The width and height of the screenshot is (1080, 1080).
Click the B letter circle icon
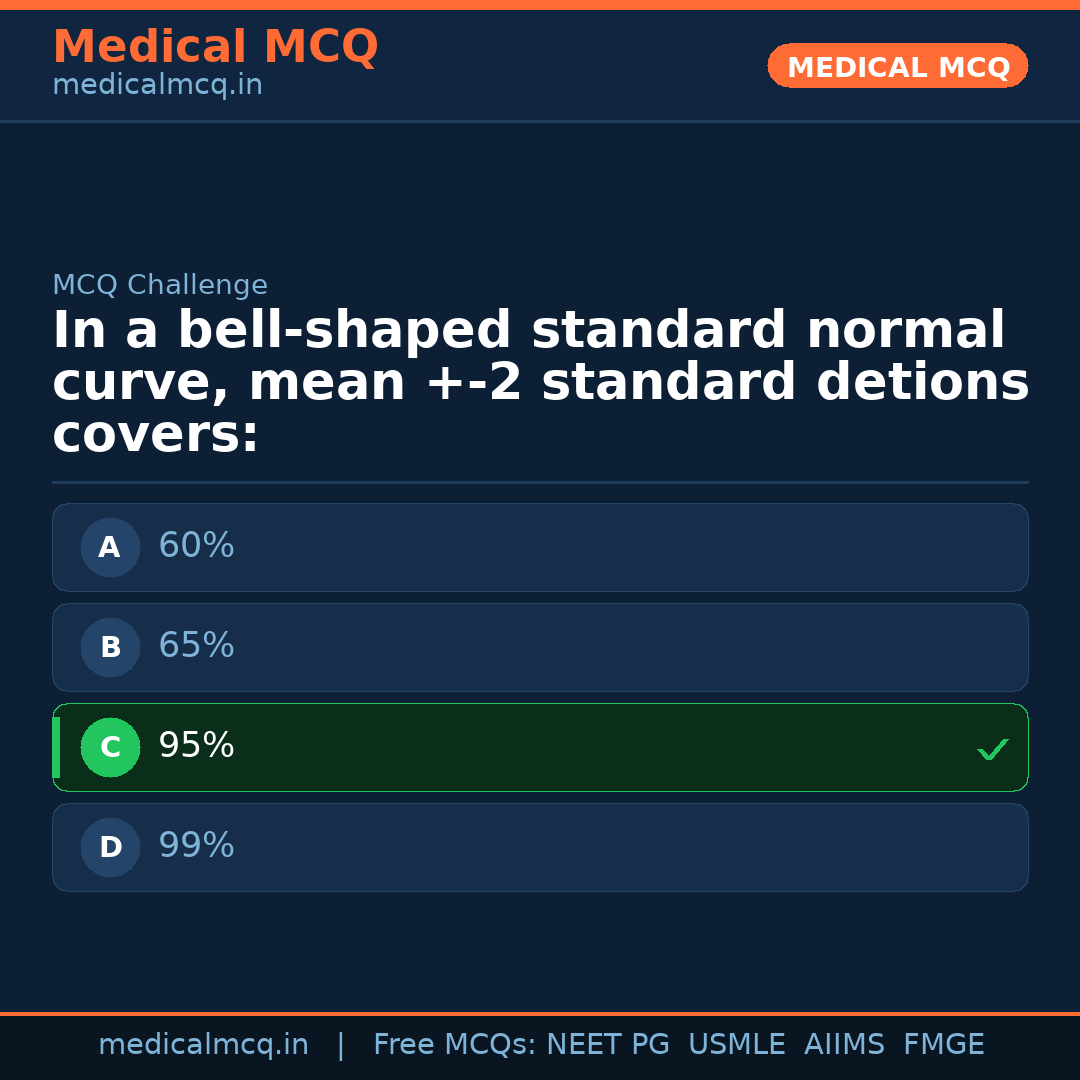coord(110,647)
